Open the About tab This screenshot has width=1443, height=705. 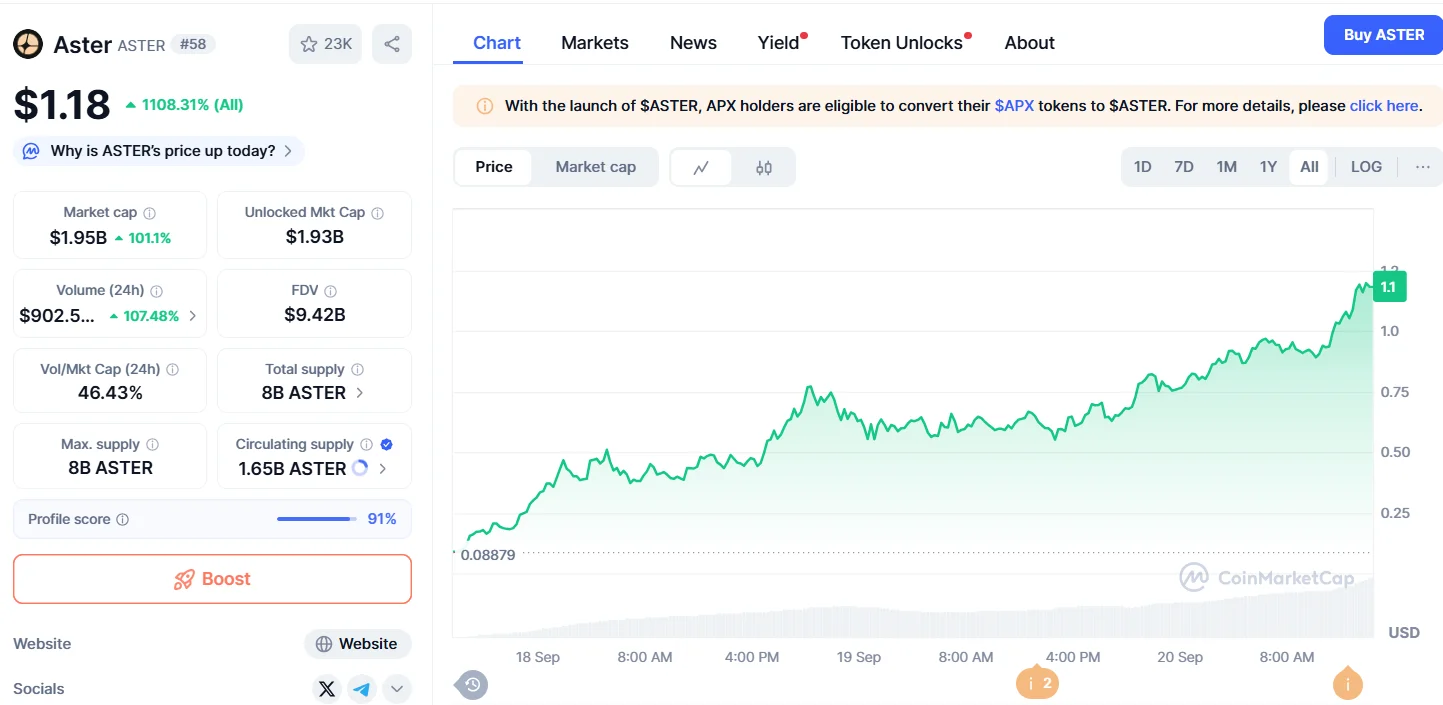coord(1029,43)
